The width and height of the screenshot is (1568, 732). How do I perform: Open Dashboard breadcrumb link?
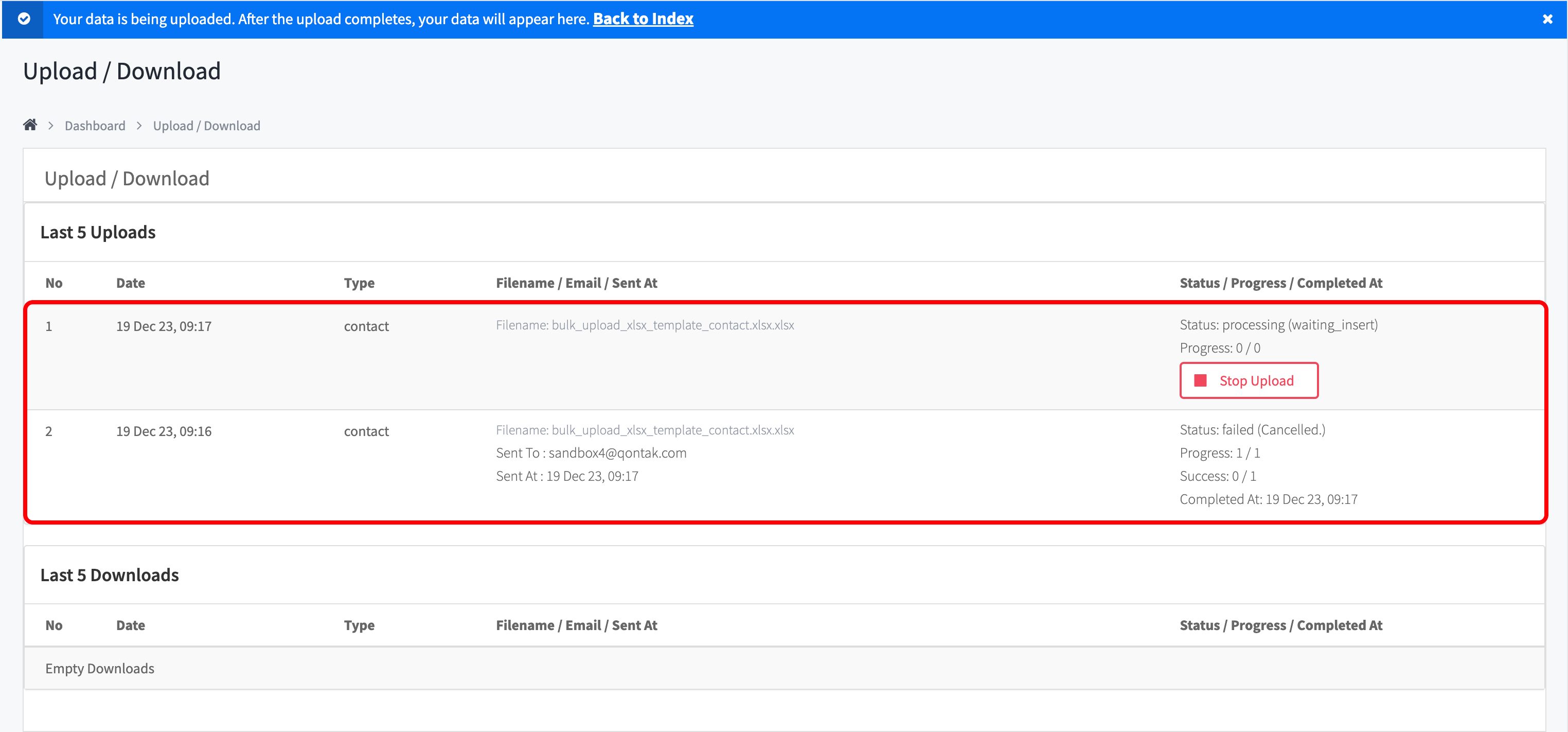pyautogui.click(x=95, y=126)
